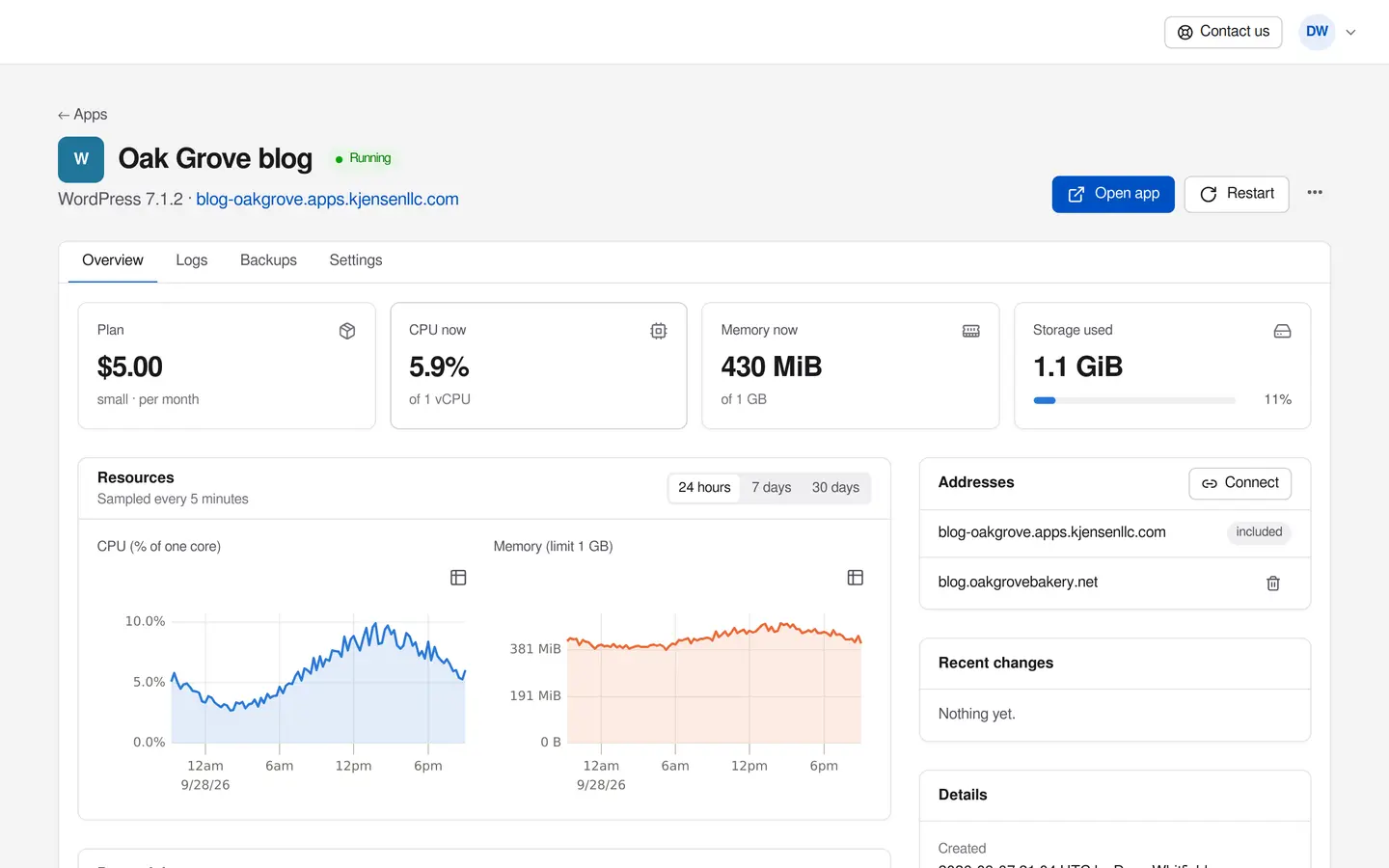The width and height of the screenshot is (1389, 868).
Task: Show Memory chart as data table
Action: click(856, 578)
